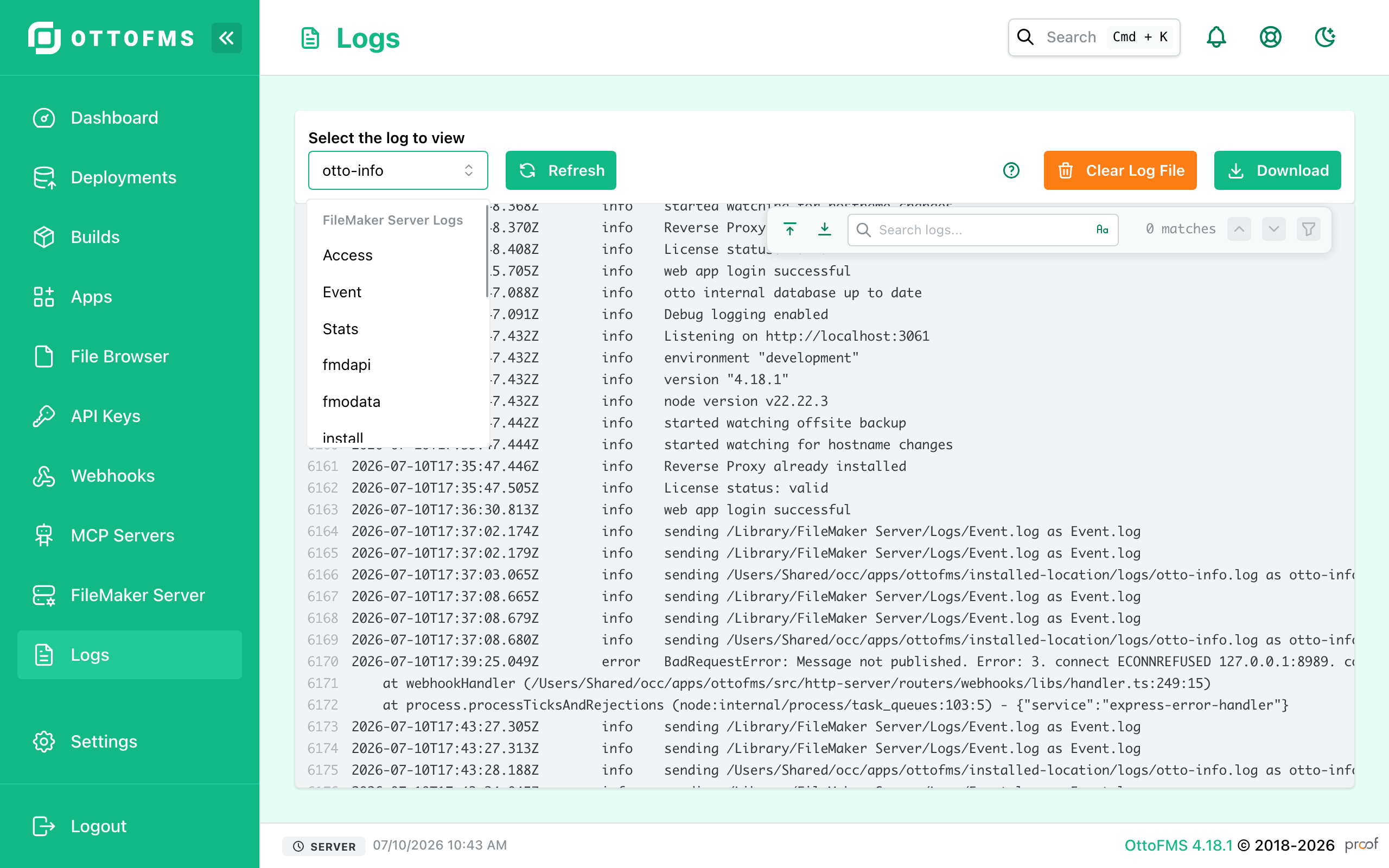
Task: Open Builds in sidebar
Action: click(130, 237)
